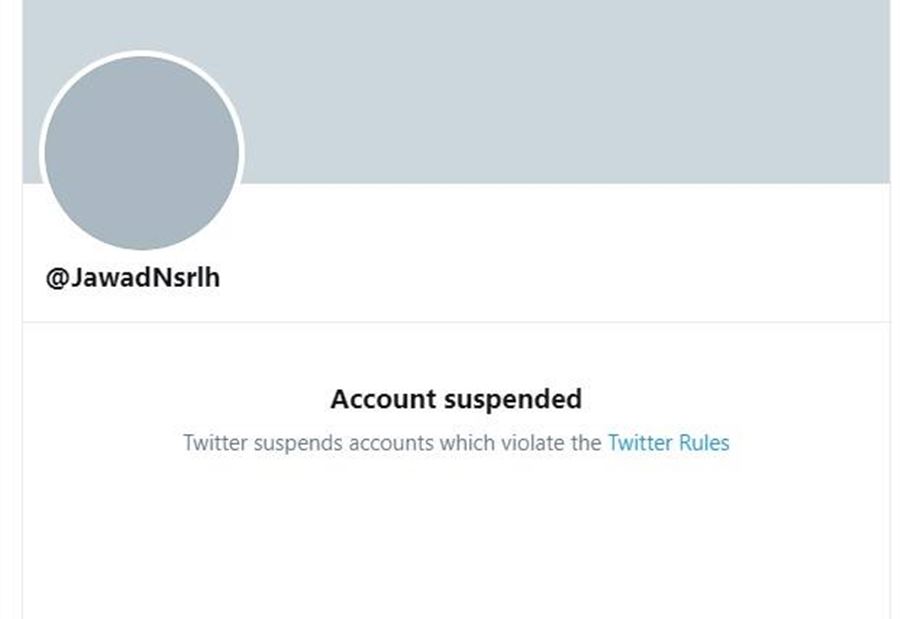Screen dimensions: 900x619
Task: Select the @JawadNsrlh handle text
Action: click(133, 278)
